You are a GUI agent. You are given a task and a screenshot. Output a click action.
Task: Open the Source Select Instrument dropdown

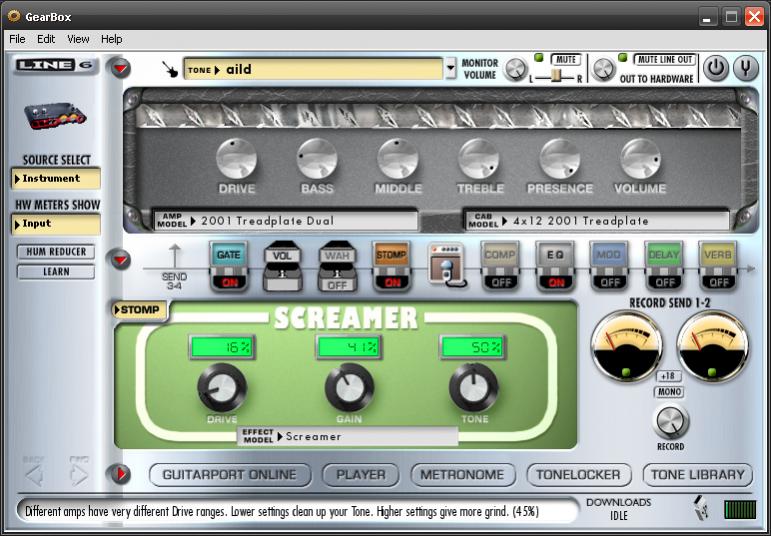(56, 179)
